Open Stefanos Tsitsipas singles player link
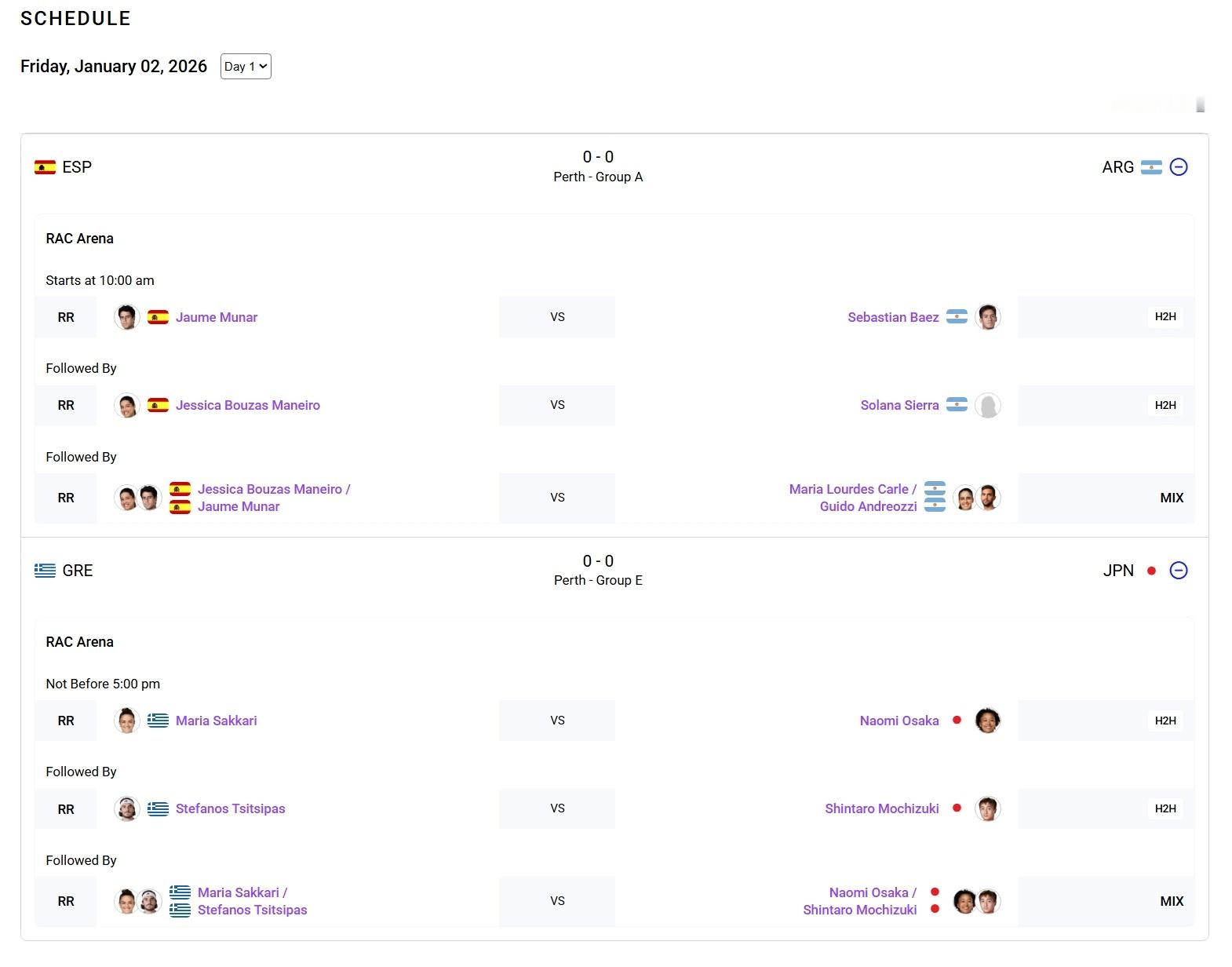 [x=230, y=808]
